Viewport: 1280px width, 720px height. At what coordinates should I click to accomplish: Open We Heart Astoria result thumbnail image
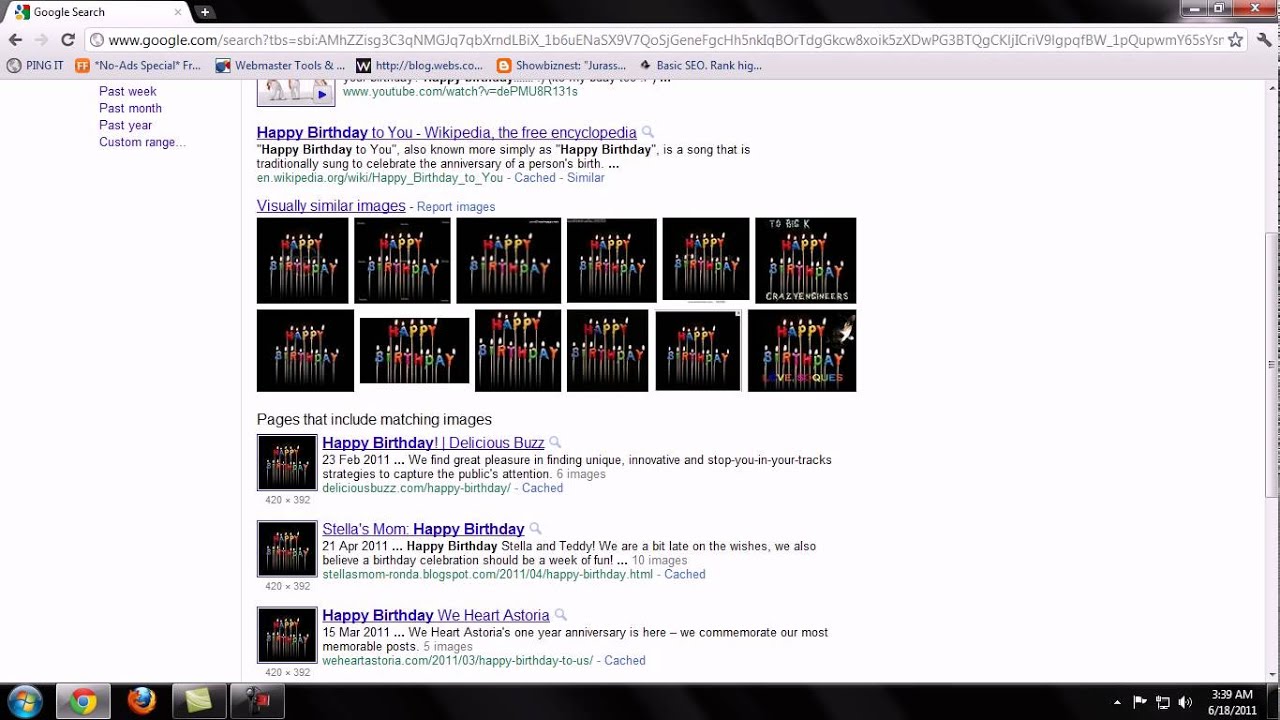tap(287, 635)
